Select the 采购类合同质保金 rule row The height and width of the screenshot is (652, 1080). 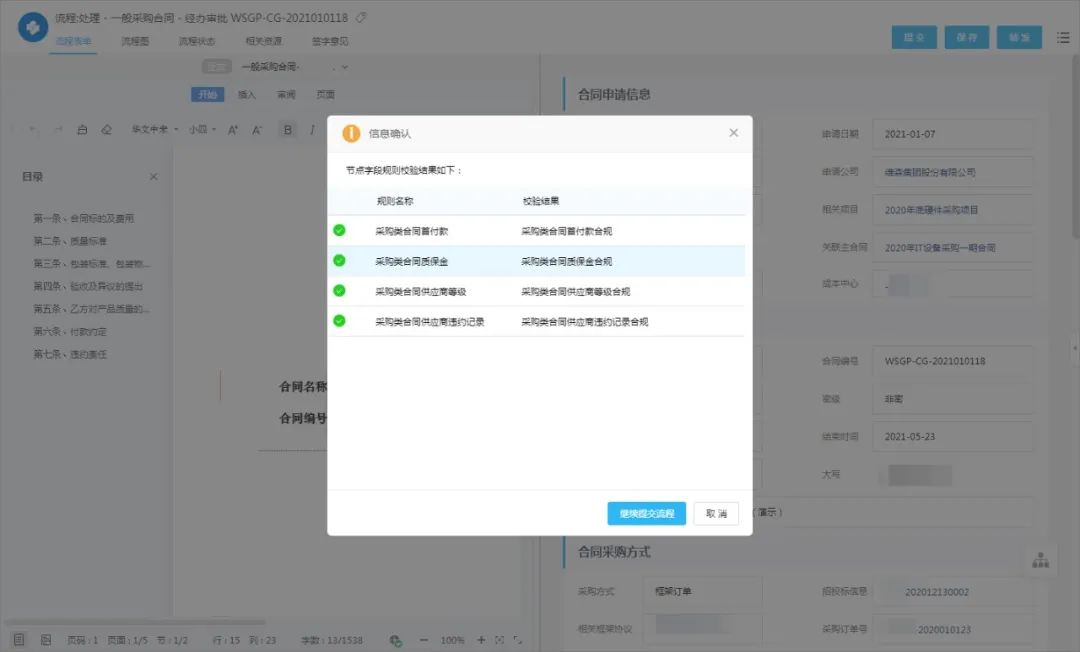[x=536, y=261]
